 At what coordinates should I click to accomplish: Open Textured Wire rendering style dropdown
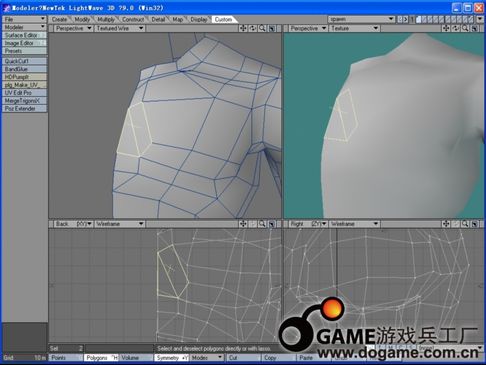tap(120, 28)
